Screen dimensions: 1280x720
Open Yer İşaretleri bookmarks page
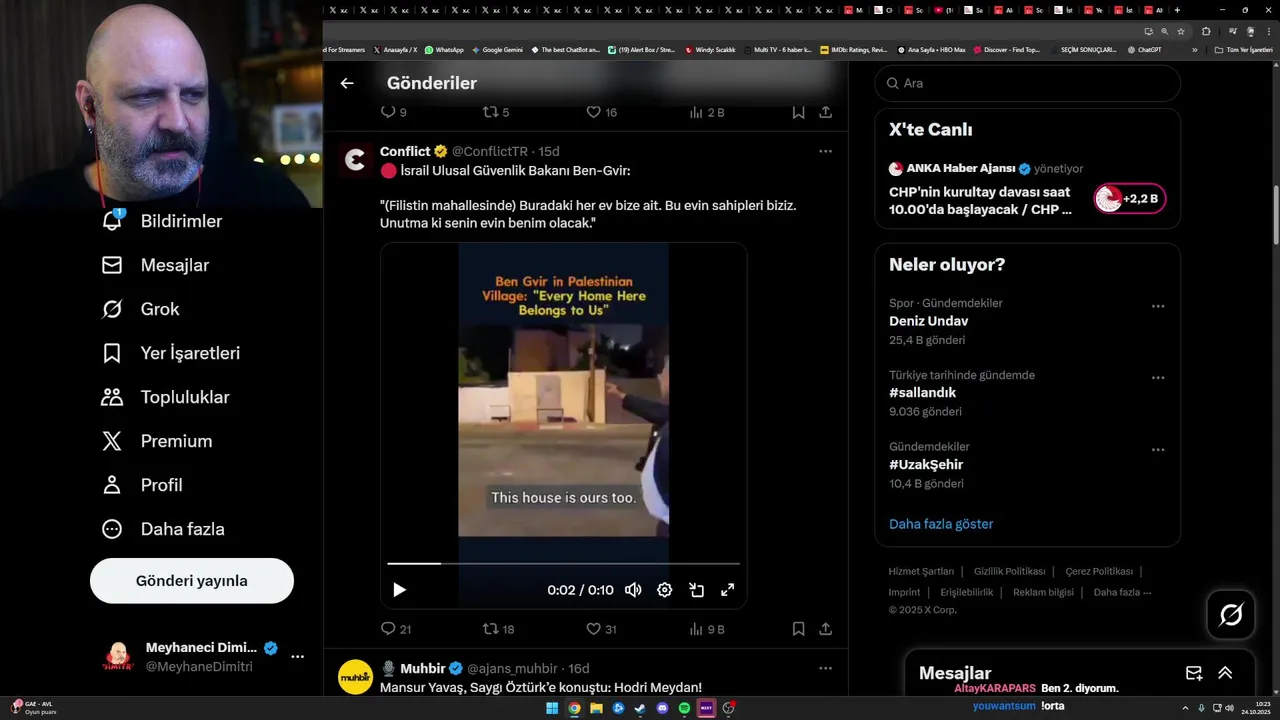[170, 353]
